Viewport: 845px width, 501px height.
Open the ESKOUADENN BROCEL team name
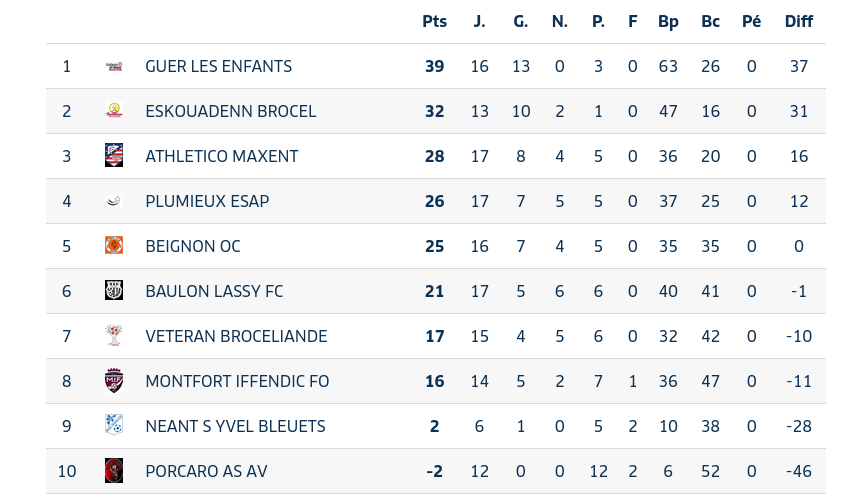(x=230, y=111)
